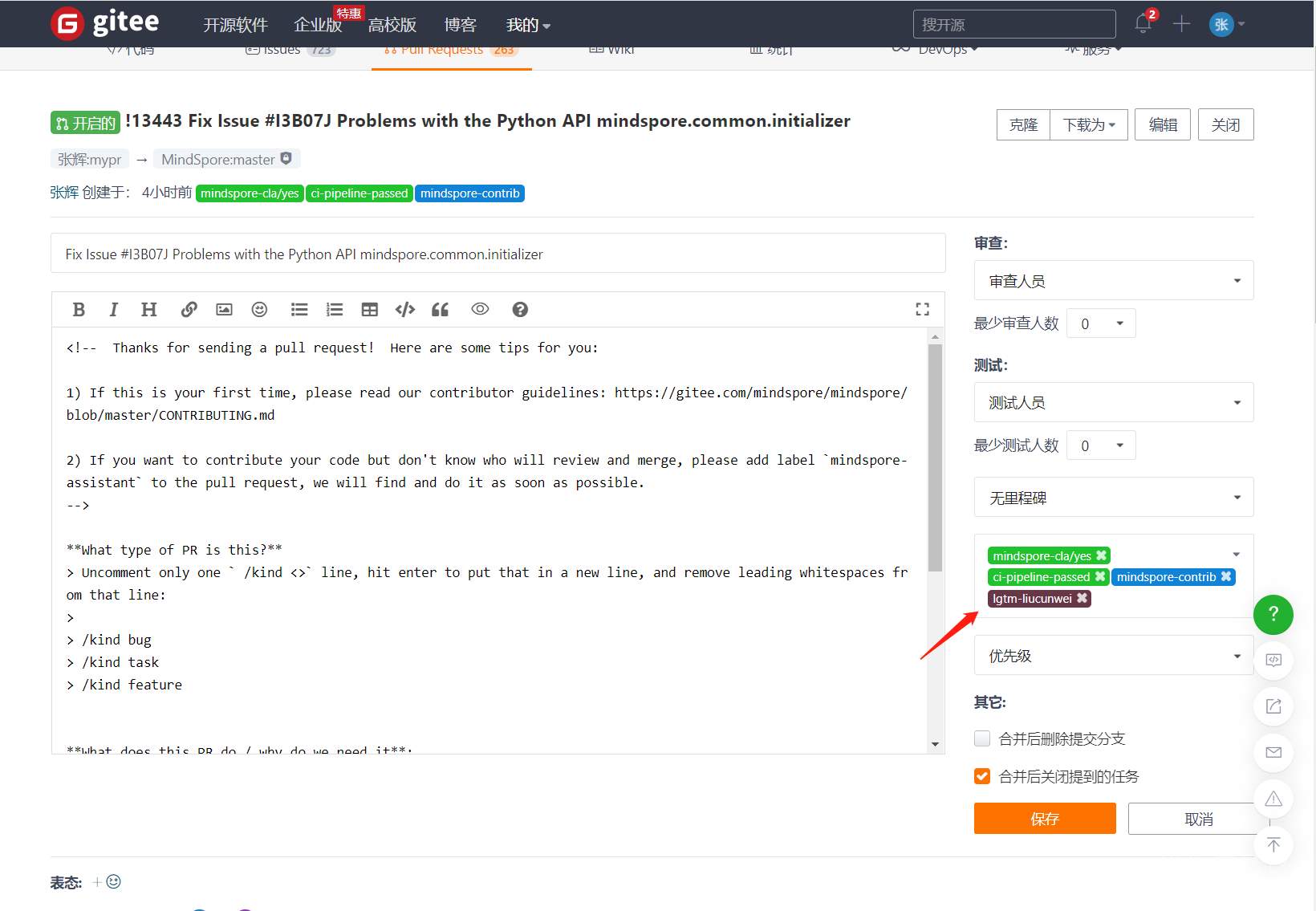The width and height of the screenshot is (1316, 911).
Task: Open 高校版 in the top navigation
Action: pyautogui.click(x=392, y=25)
